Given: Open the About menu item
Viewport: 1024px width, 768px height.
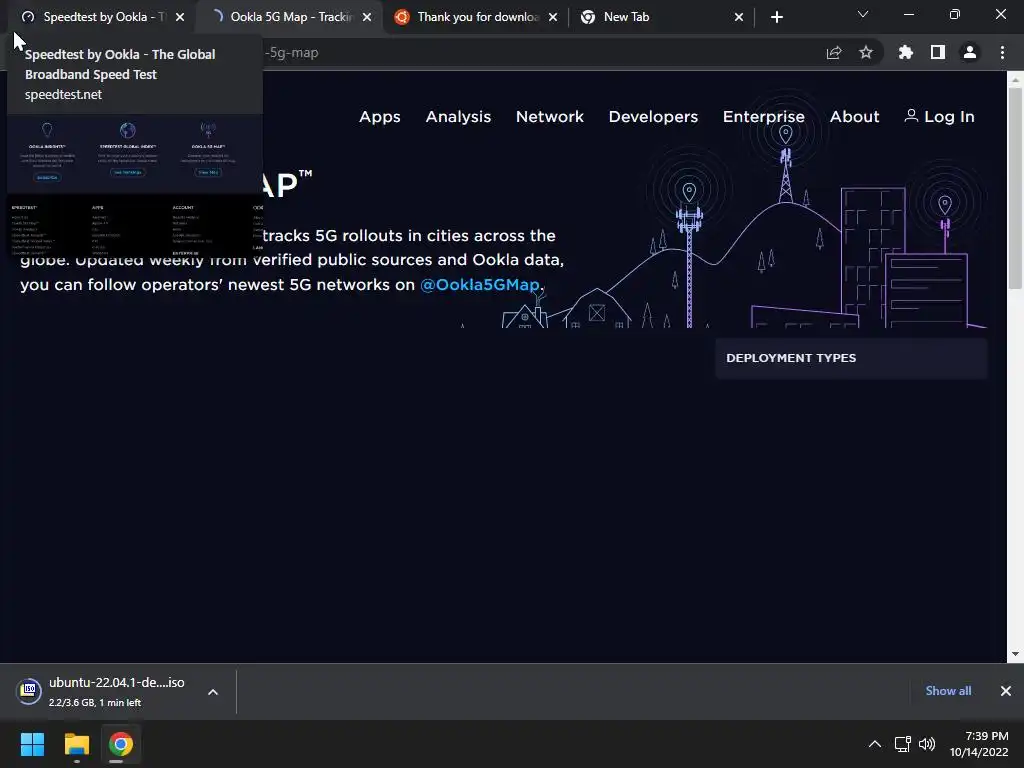Looking at the screenshot, I should 854,117.
